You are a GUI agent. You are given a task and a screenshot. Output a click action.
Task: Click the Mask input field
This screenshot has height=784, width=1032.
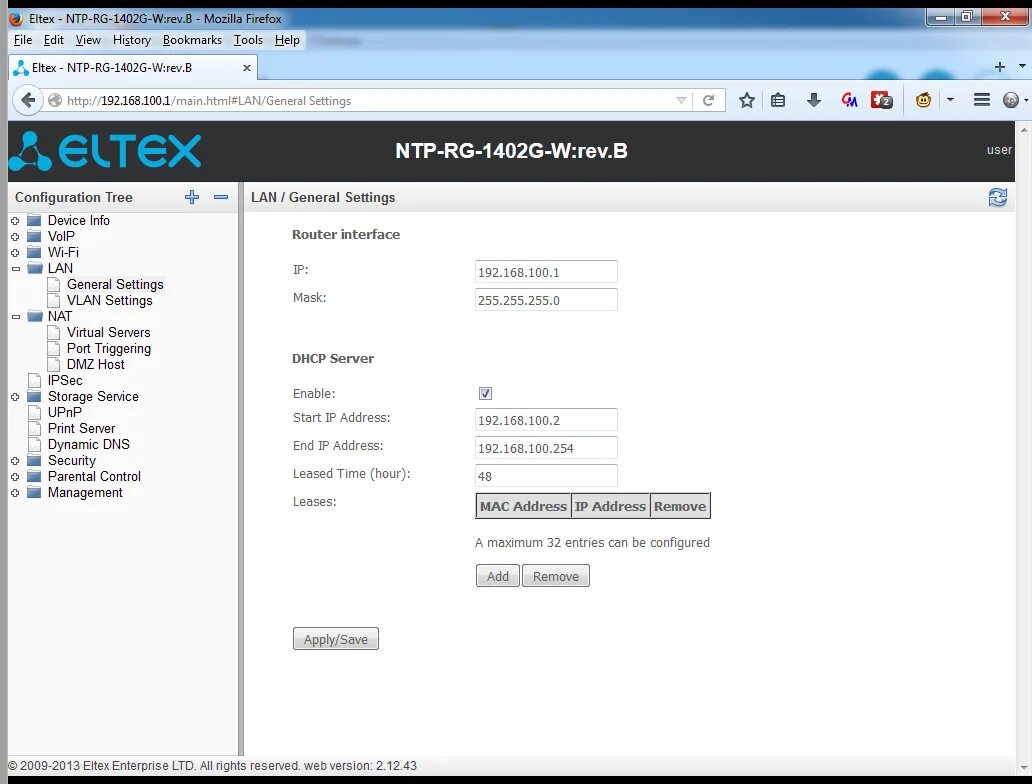(546, 300)
